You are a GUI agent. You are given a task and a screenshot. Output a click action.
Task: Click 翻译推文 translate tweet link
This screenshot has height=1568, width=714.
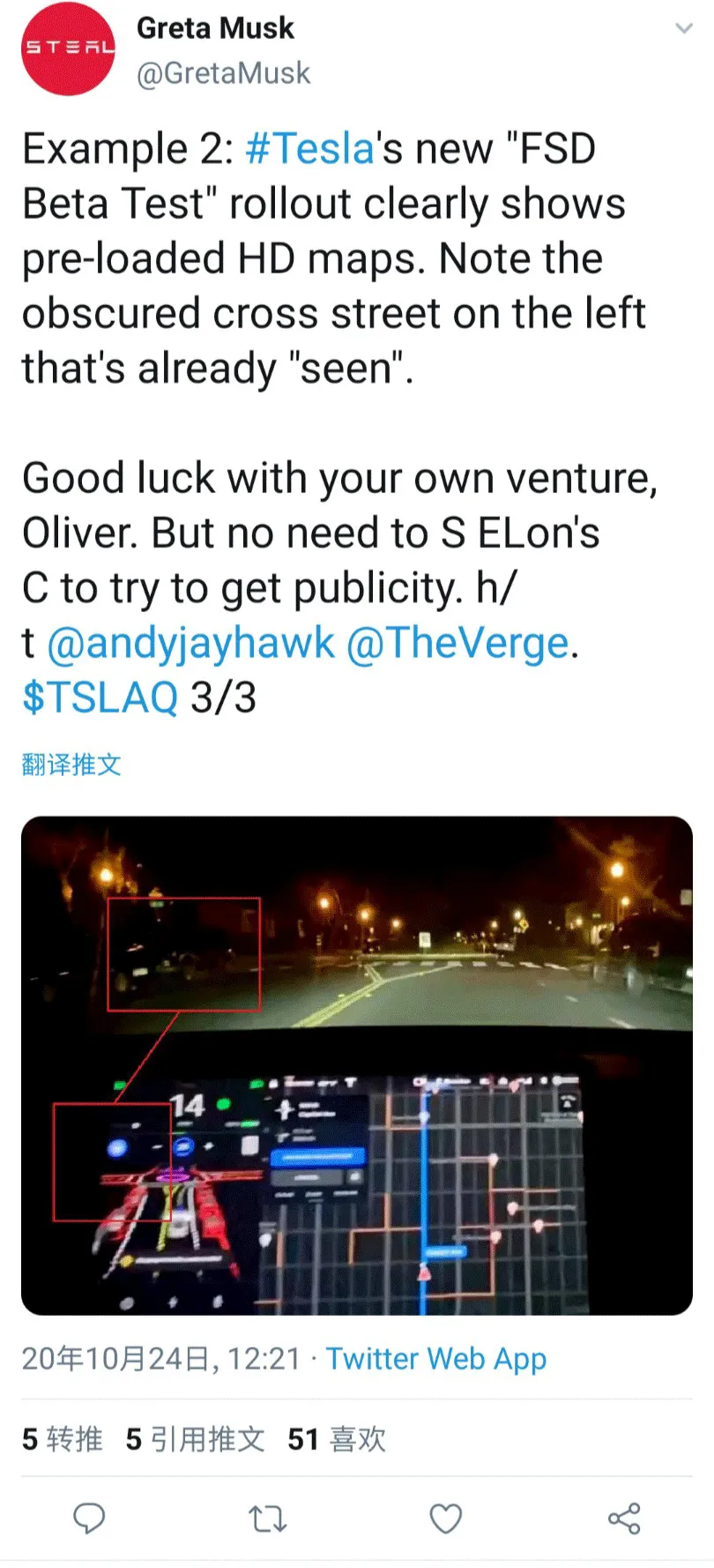tap(71, 765)
